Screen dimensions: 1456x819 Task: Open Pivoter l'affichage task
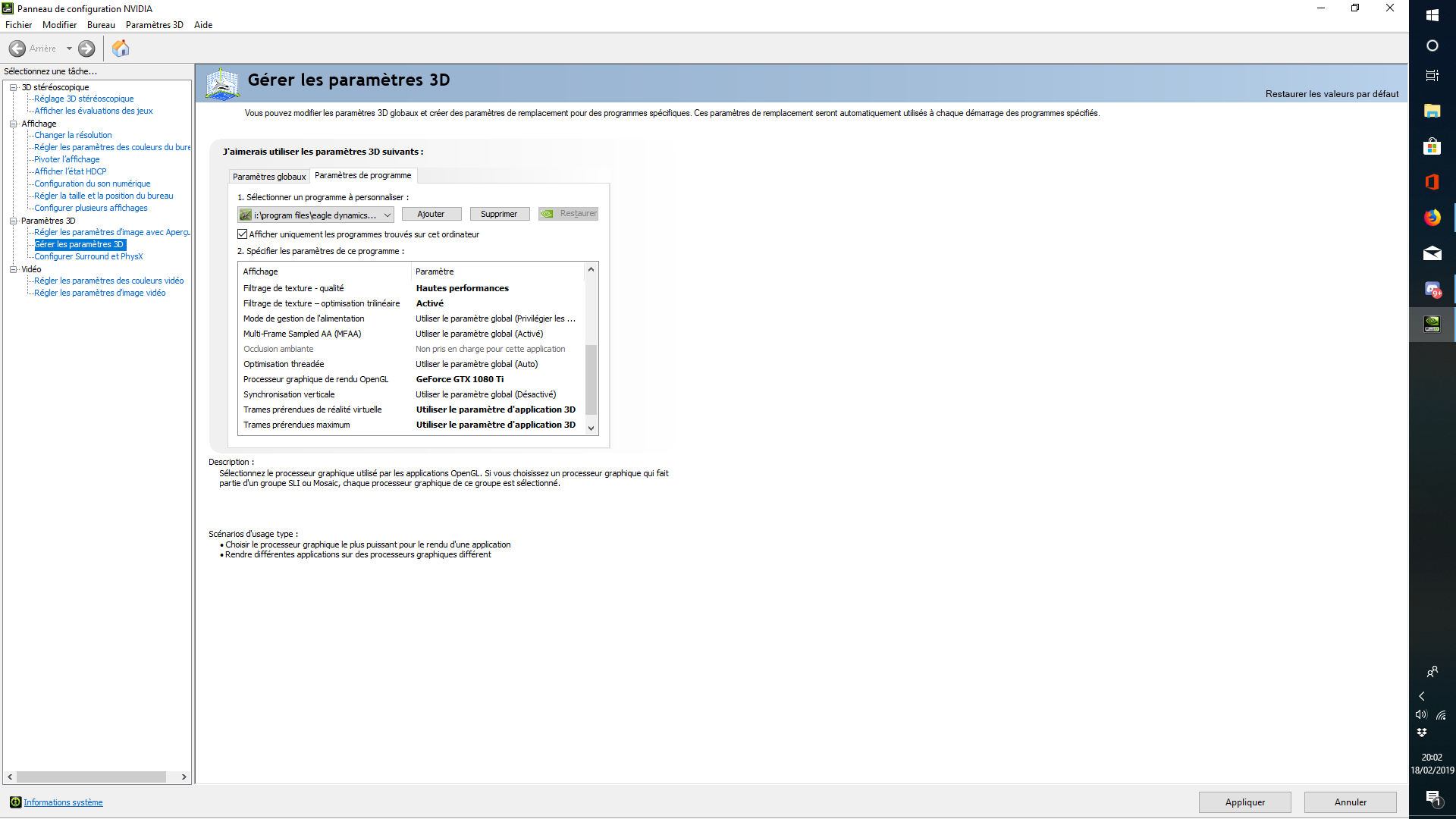pyautogui.click(x=67, y=159)
